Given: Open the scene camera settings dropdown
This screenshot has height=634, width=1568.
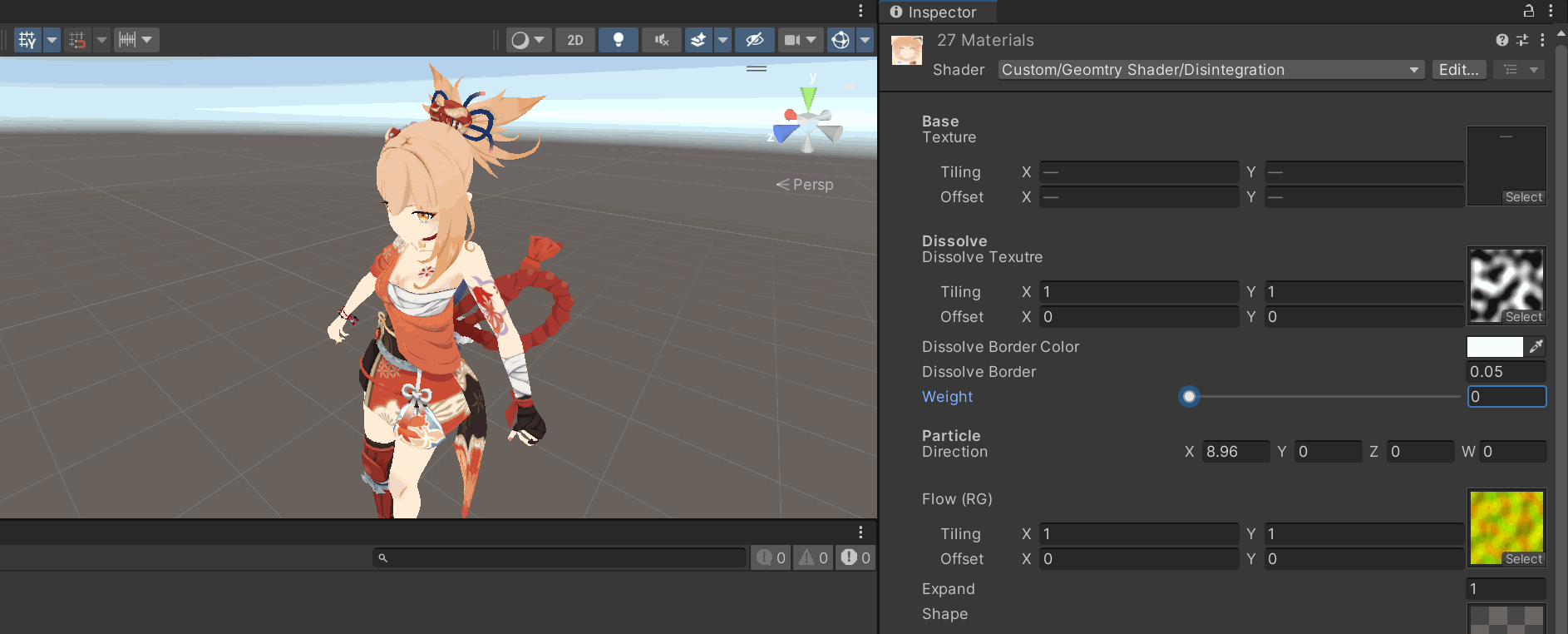Looking at the screenshot, I should [801, 40].
